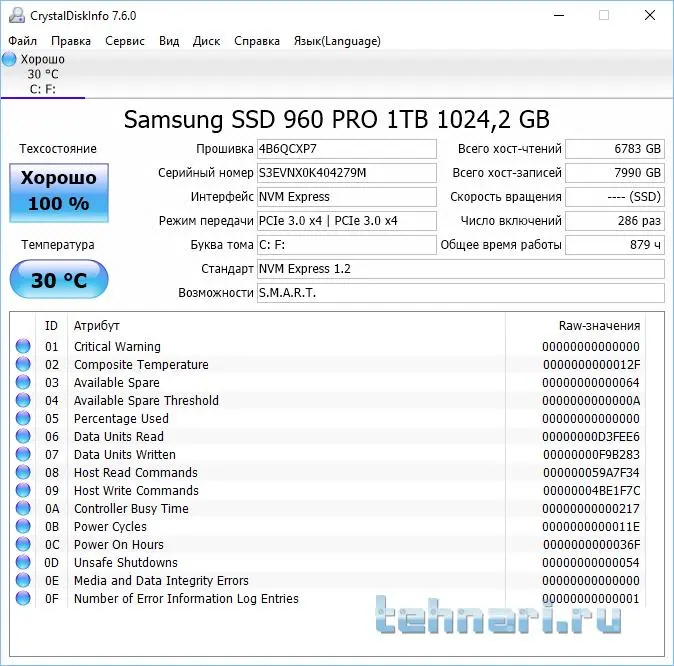
Task: Select the Power On Hours attribute name
Action: click(119, 545)
